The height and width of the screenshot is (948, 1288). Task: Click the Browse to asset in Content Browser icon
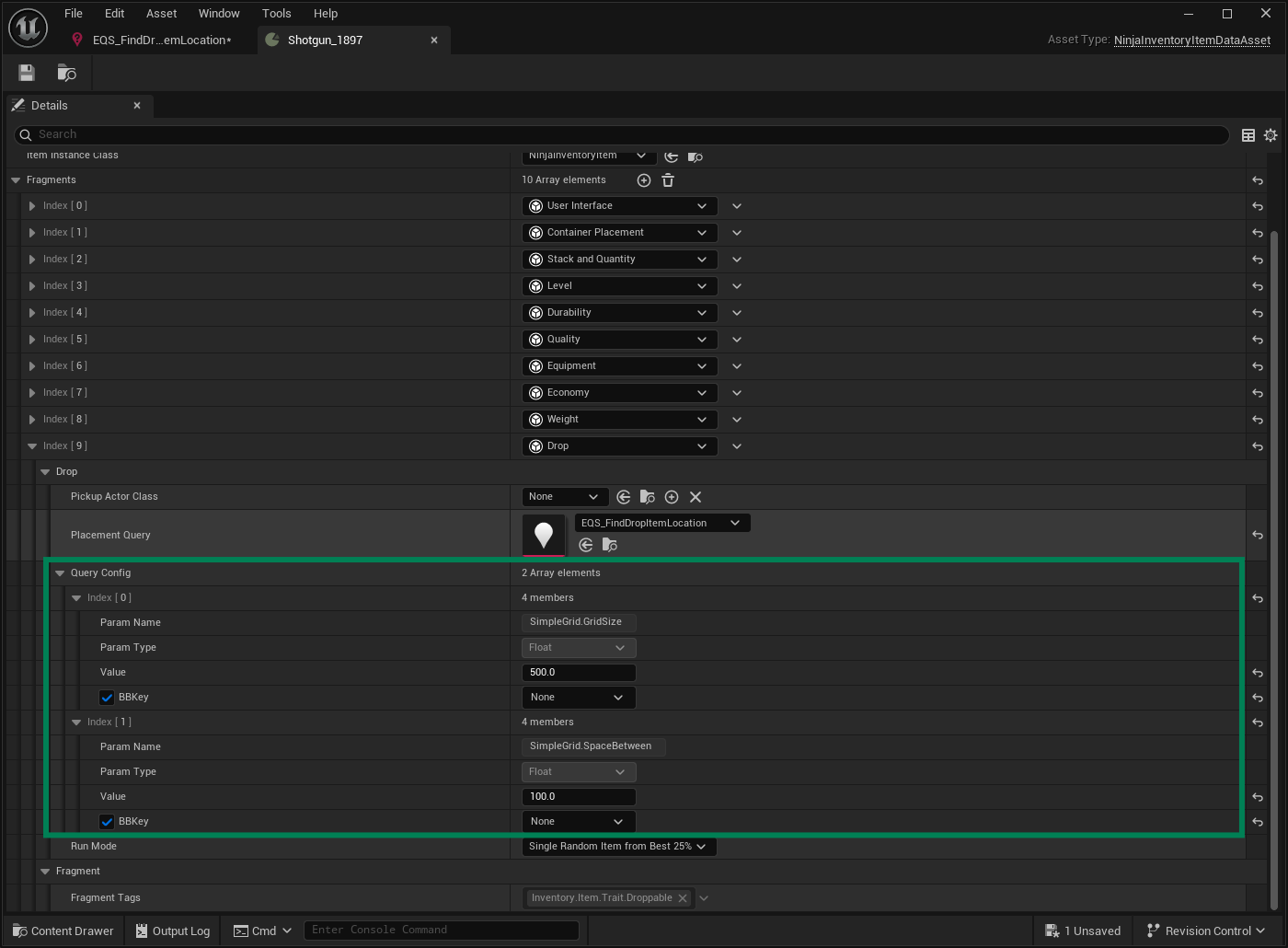coord(66,73)
